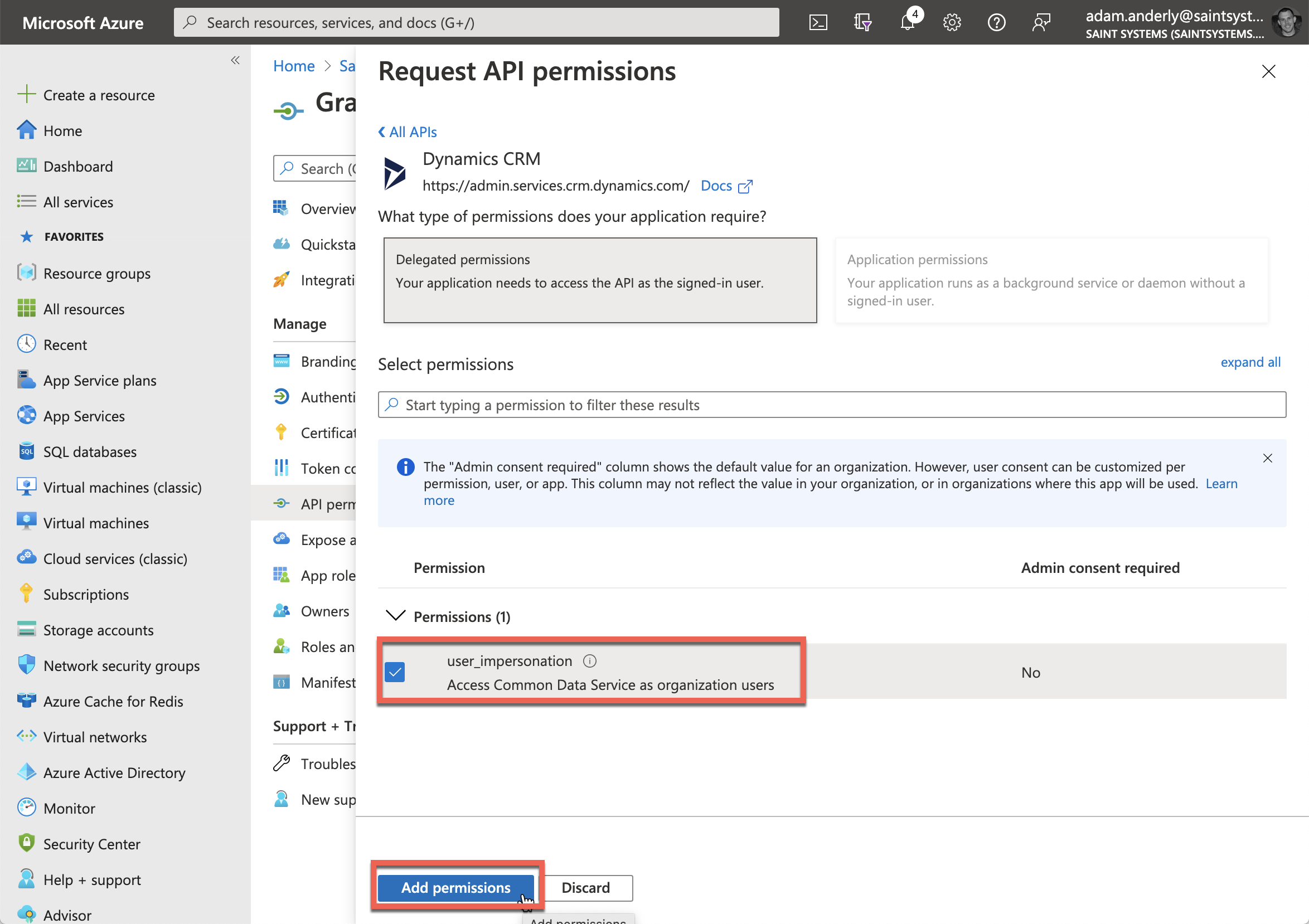The width and height of the screenshot is (1309, 924).
Task: Click the Monitor gauge icon
Action: pyautogui.click(x=26, y=807)
